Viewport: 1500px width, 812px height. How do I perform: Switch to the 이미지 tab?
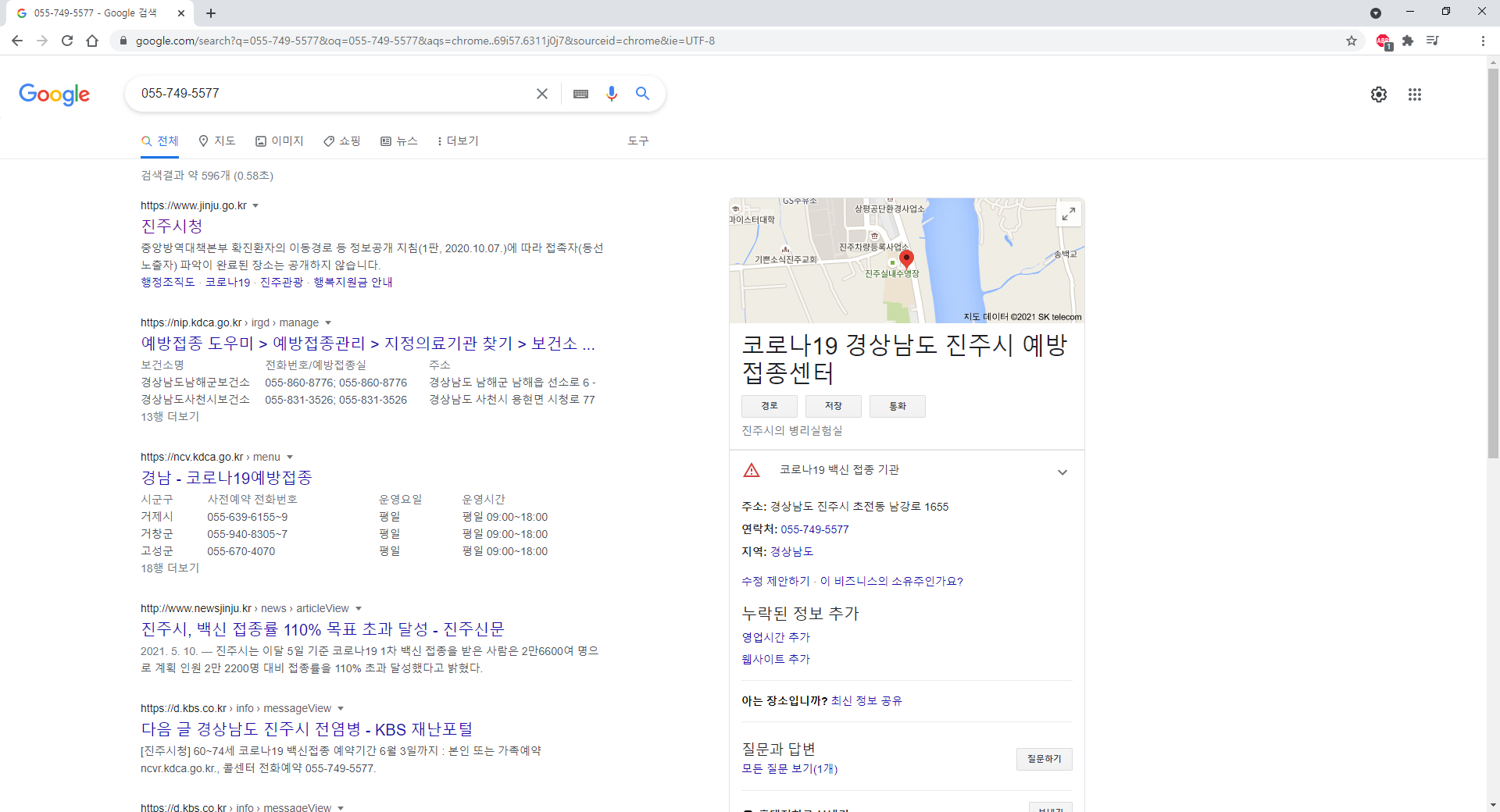280,141
